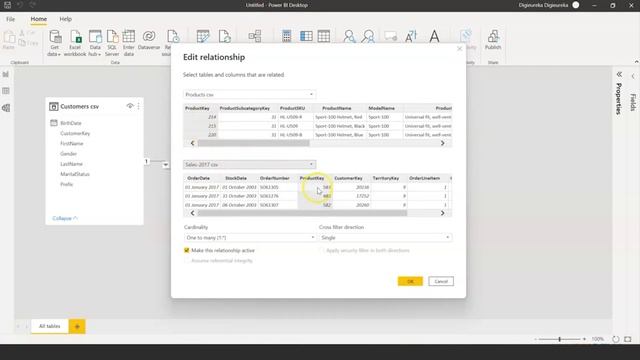
Task: Toggle Apply security filter in both directions
Action: pyautogui.click(x=322, y=250)
